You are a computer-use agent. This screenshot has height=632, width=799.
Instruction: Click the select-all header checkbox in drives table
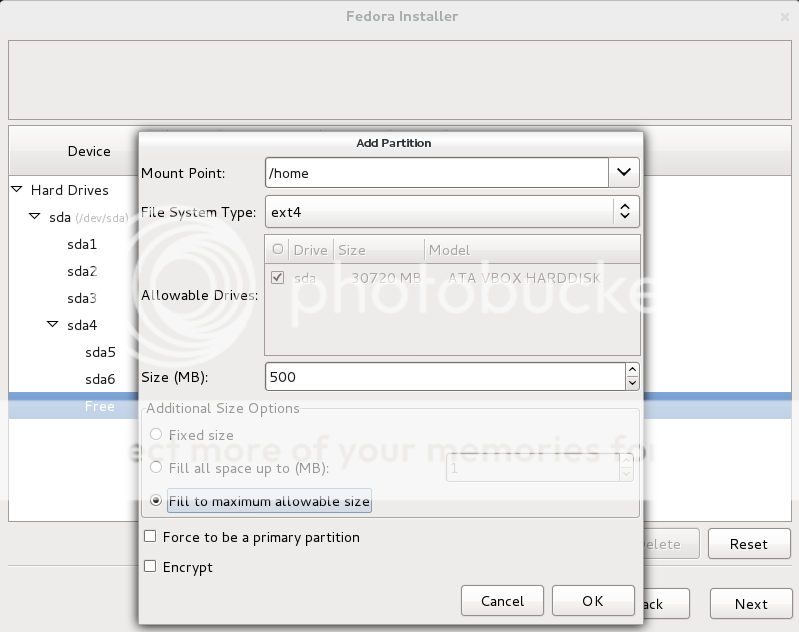(x=278, y=249)
